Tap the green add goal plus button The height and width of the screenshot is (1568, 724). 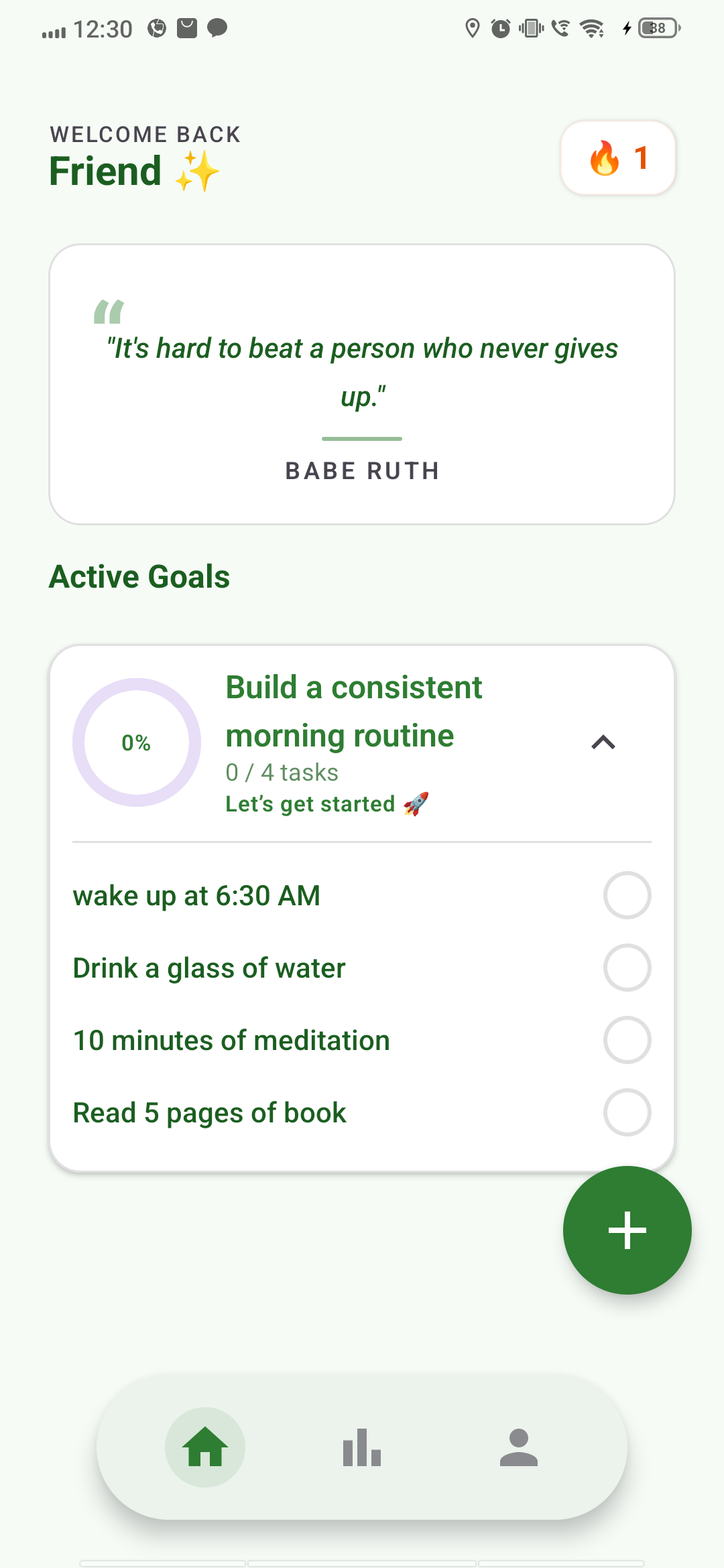627,1230
